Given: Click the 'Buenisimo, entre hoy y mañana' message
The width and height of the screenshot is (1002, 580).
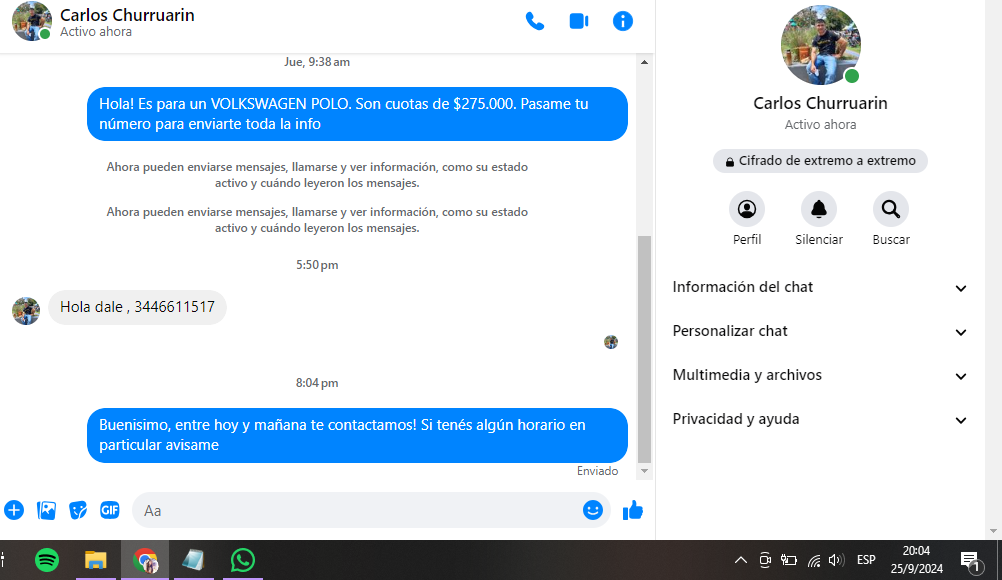Looking at the screenshot, I should coord(357,435).
